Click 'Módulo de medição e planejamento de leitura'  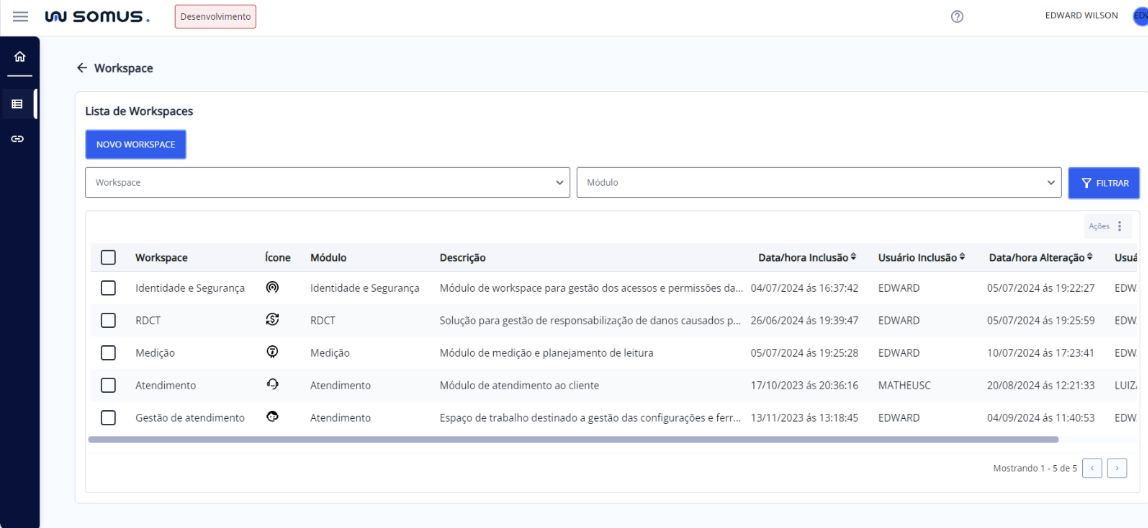click(x=546, y=353)
